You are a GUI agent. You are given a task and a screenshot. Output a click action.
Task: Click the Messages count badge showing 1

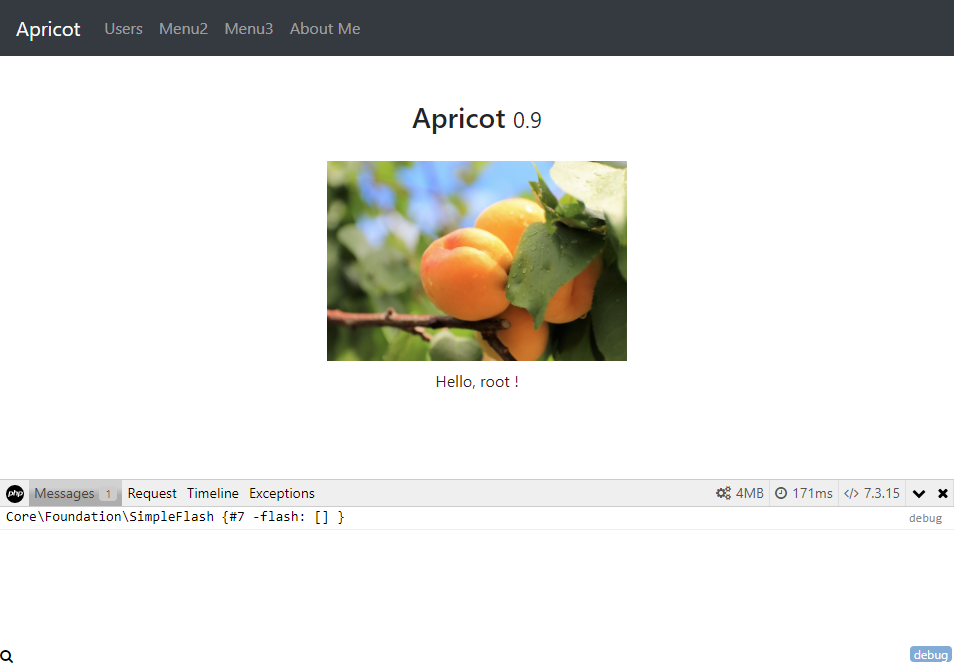pos(108,494)
